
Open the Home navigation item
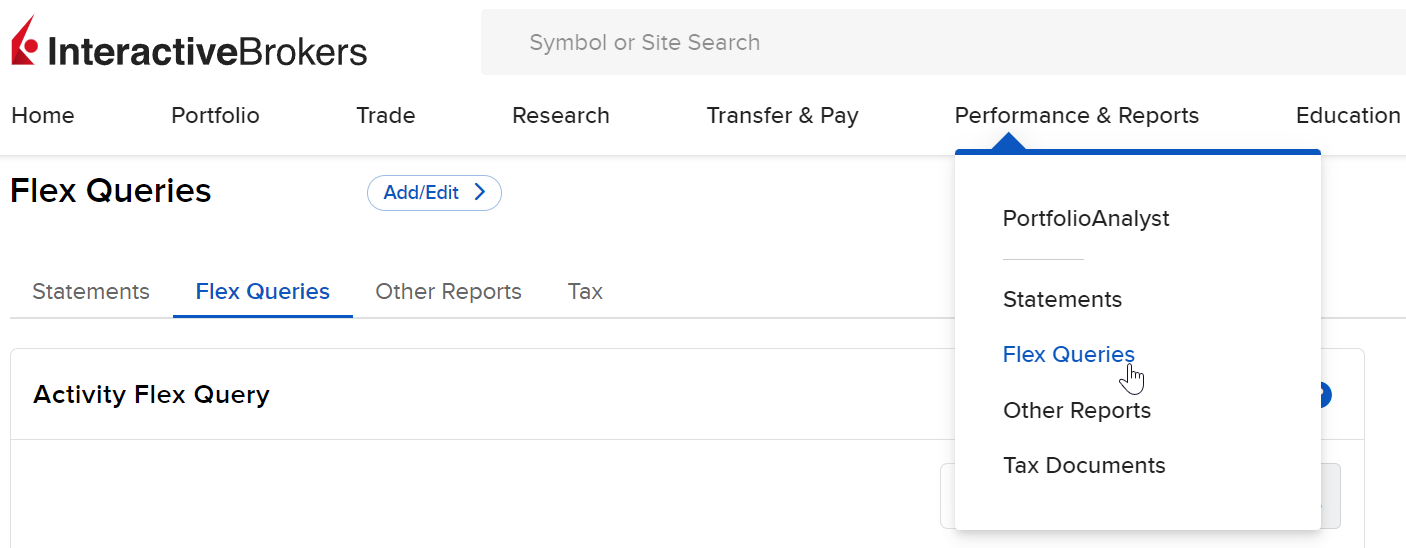[43, 116]
